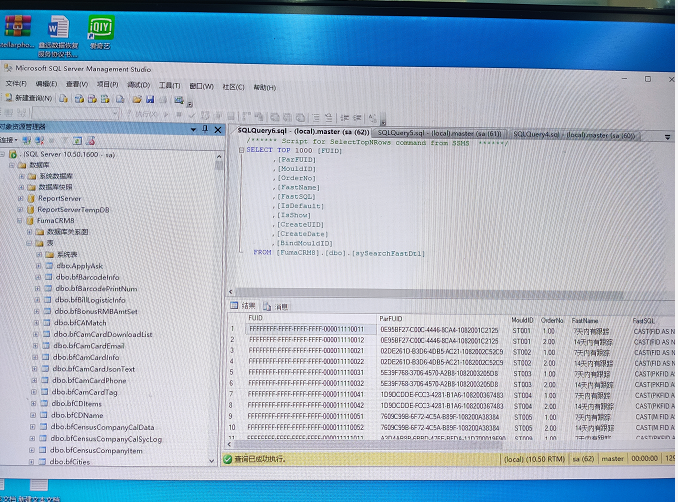Click the New Query (新建查询) toolbar button
The height and width of the screenshot is (502, 678).
28,99
